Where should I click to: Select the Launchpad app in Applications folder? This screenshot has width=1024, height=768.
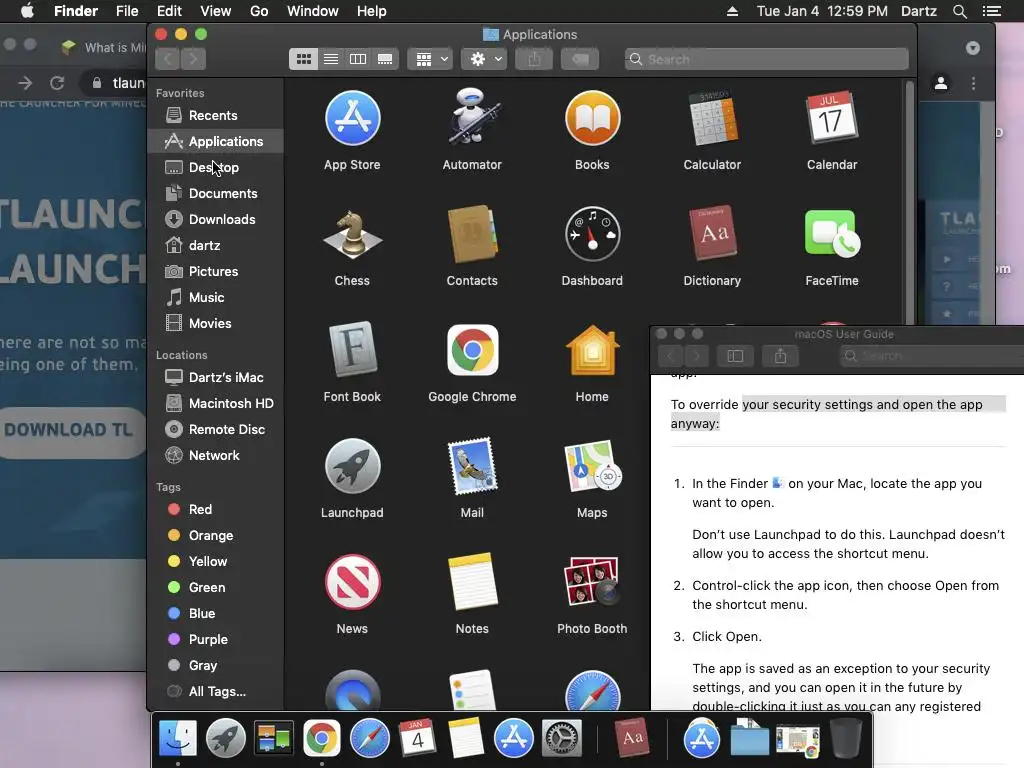pos(352,466)
